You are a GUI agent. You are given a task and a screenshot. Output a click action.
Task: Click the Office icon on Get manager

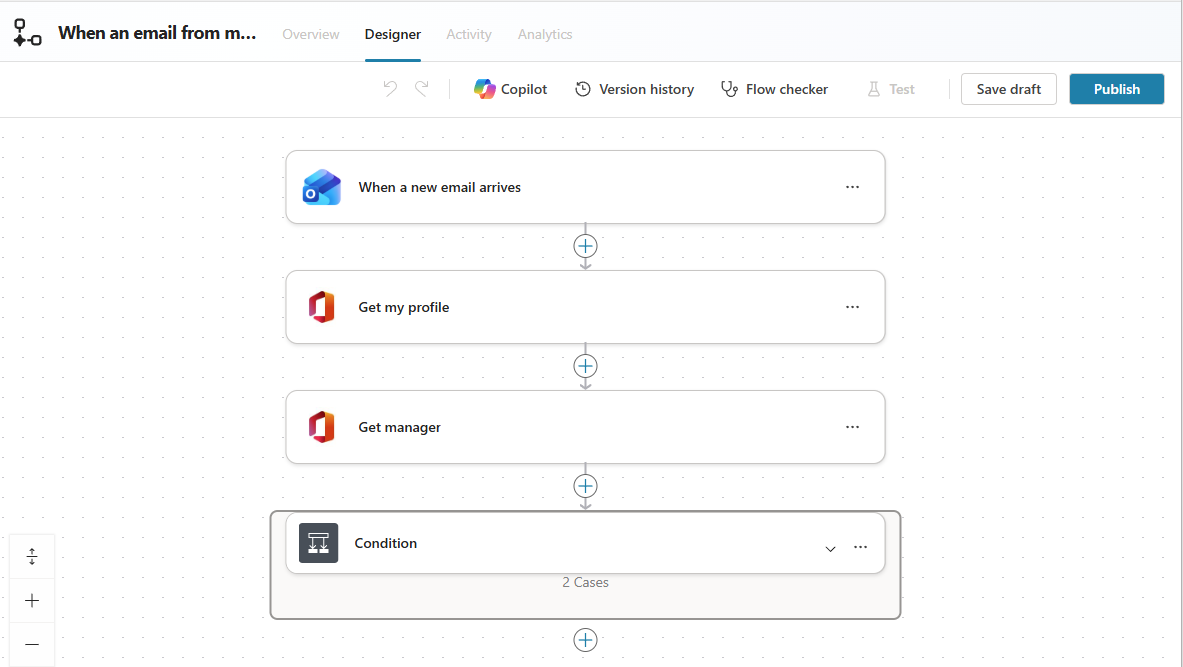321,427
